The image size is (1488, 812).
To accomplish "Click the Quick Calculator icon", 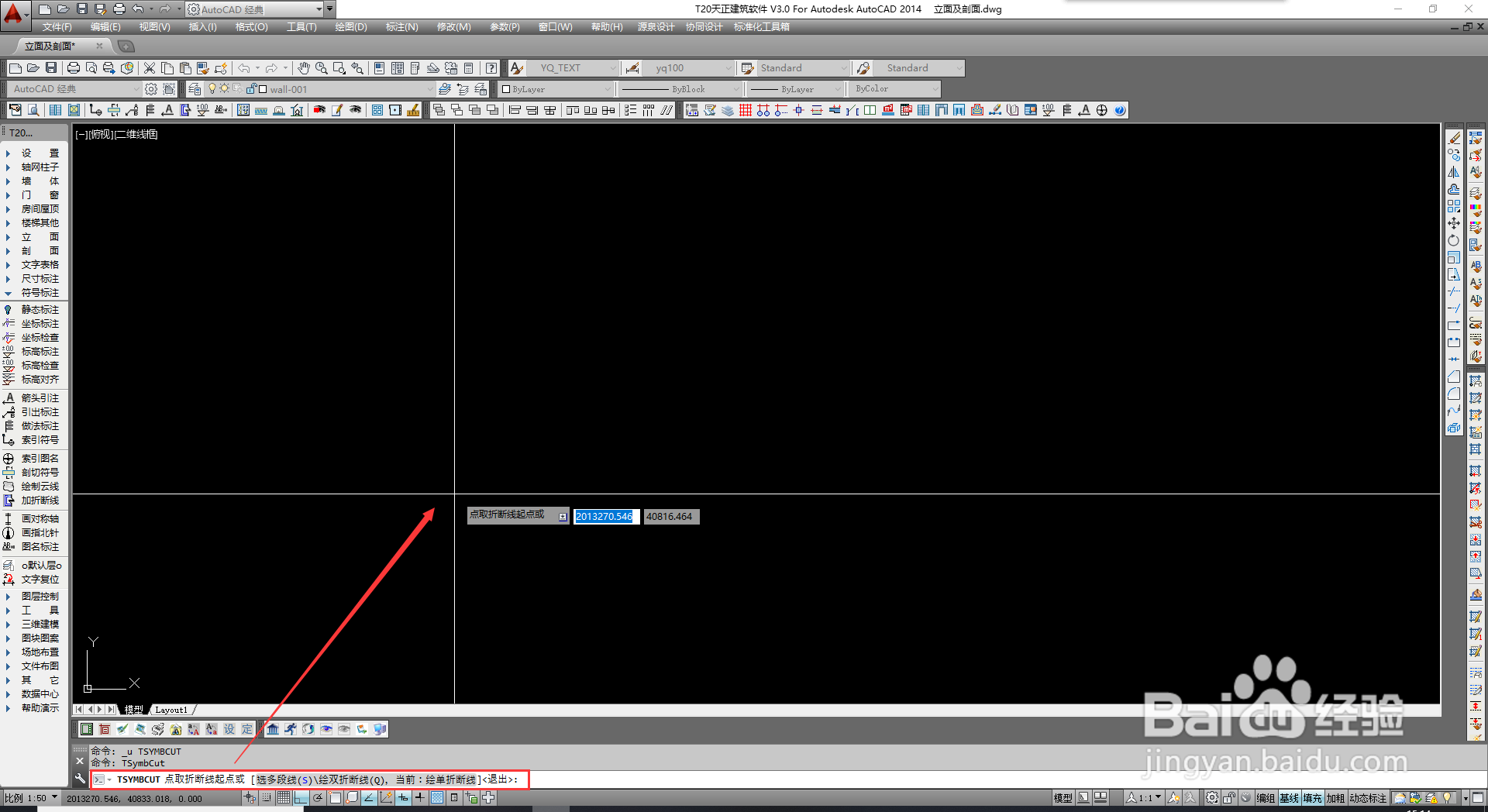I will [x=469, y=68].
